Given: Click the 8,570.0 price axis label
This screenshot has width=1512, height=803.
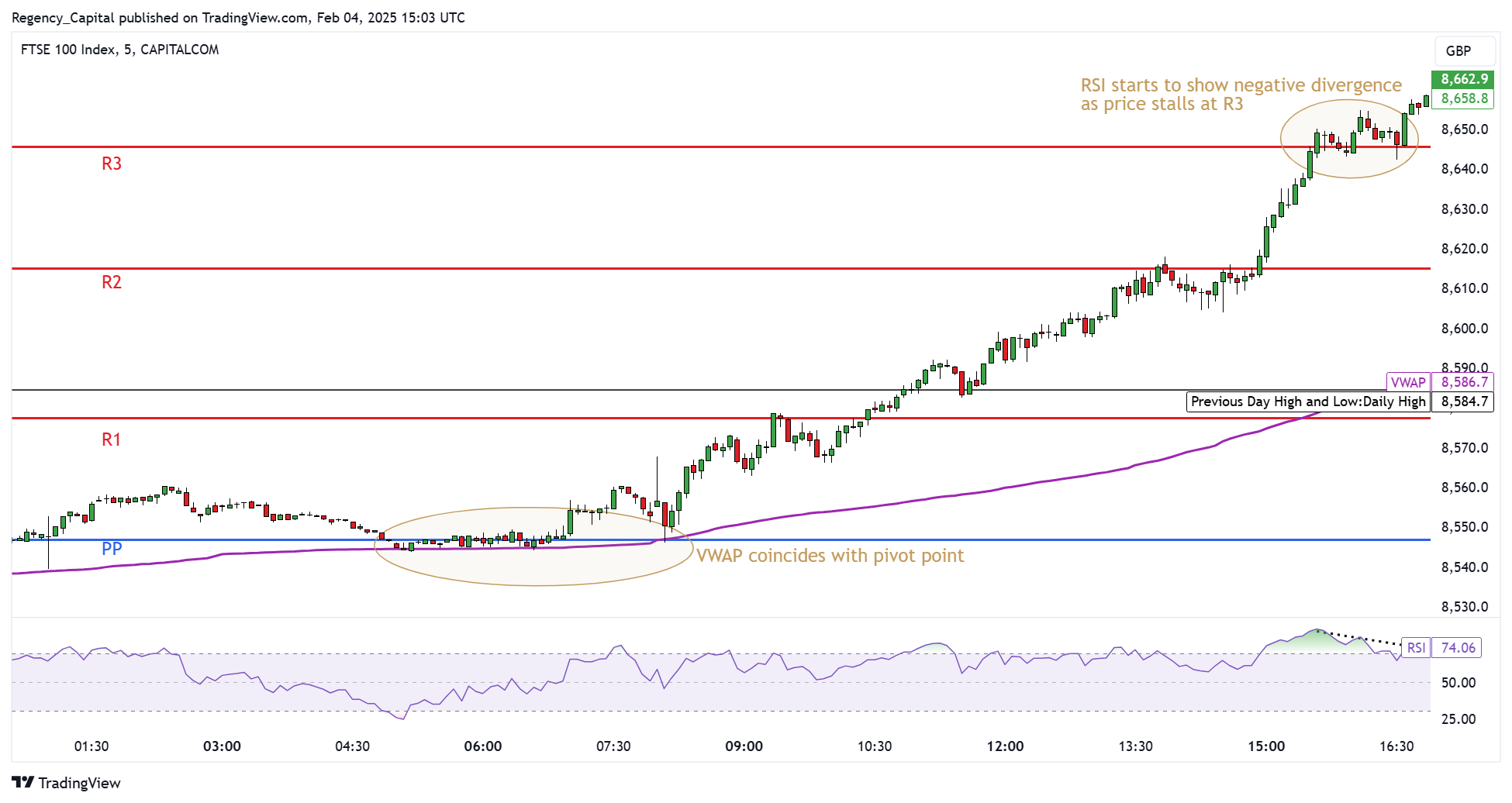Looking at the screenshot, I should [1465, 448].
